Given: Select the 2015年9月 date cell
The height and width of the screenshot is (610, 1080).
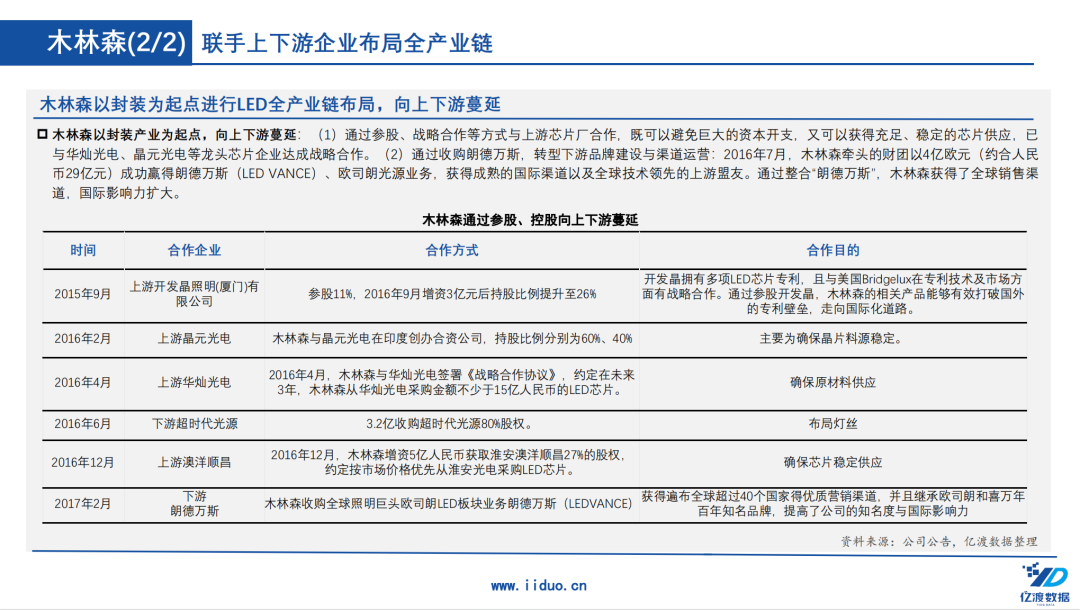Looking at the screenshot, I should click(83, 294).
